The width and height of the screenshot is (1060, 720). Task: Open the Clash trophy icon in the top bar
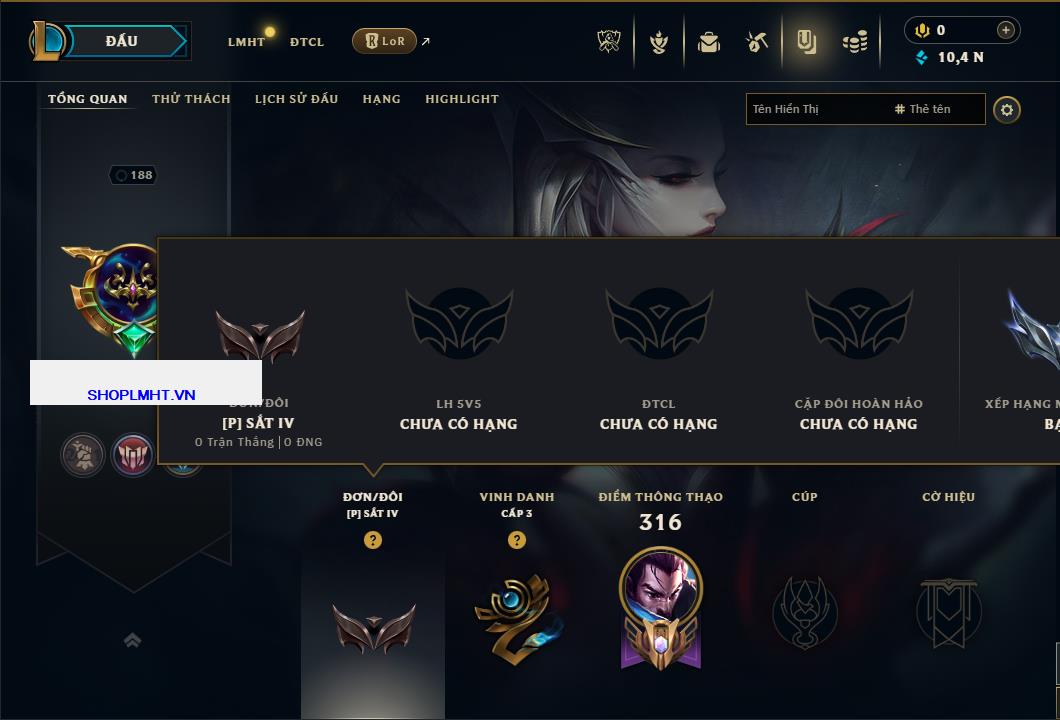tap(609, 42)
